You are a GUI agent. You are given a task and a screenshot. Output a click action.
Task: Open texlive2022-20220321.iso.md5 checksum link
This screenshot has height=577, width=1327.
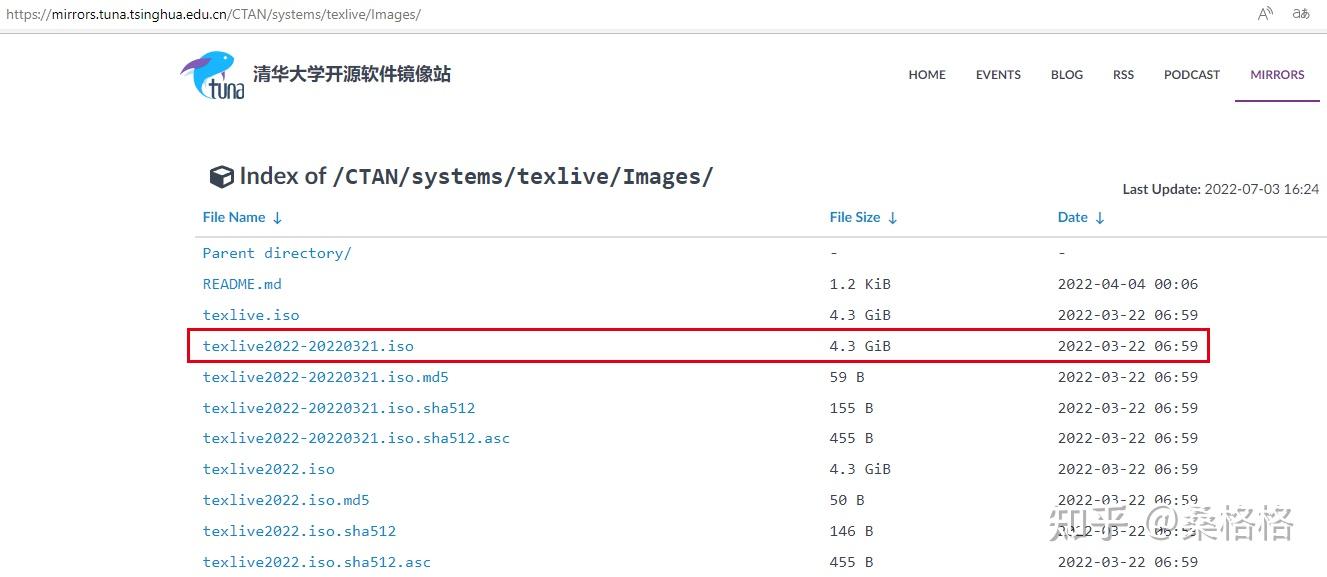[x=325, y=377]
